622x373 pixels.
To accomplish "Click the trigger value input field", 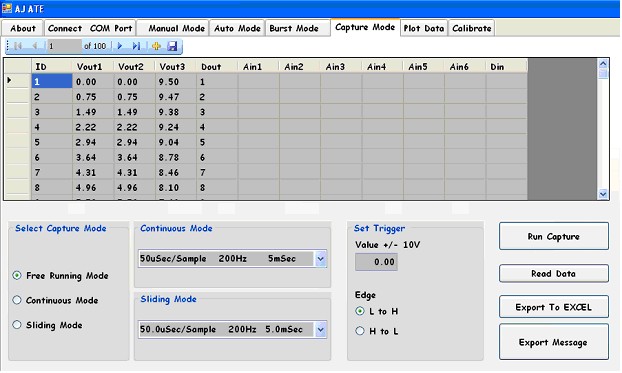I will 376,262.
